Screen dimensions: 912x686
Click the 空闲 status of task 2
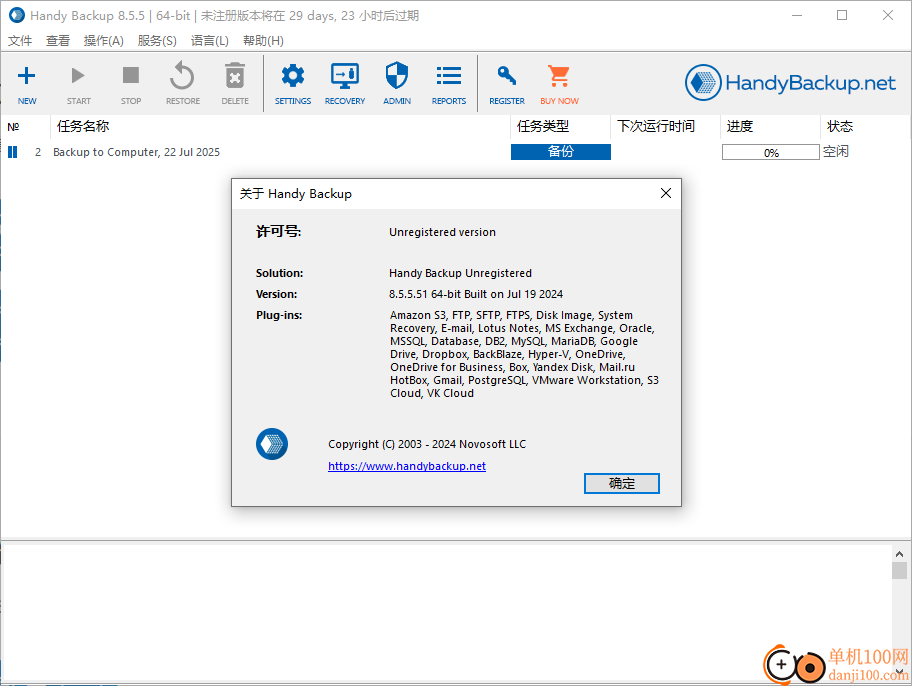point(836,152)
